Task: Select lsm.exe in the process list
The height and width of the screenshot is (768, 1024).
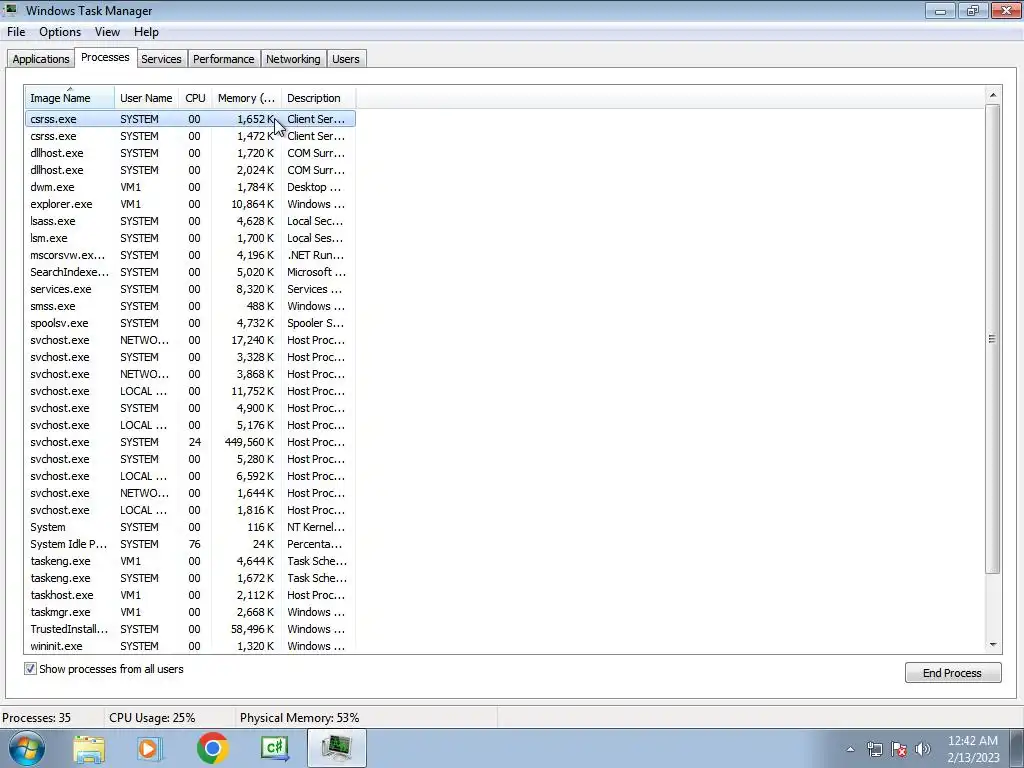Action: coord(190,238)
